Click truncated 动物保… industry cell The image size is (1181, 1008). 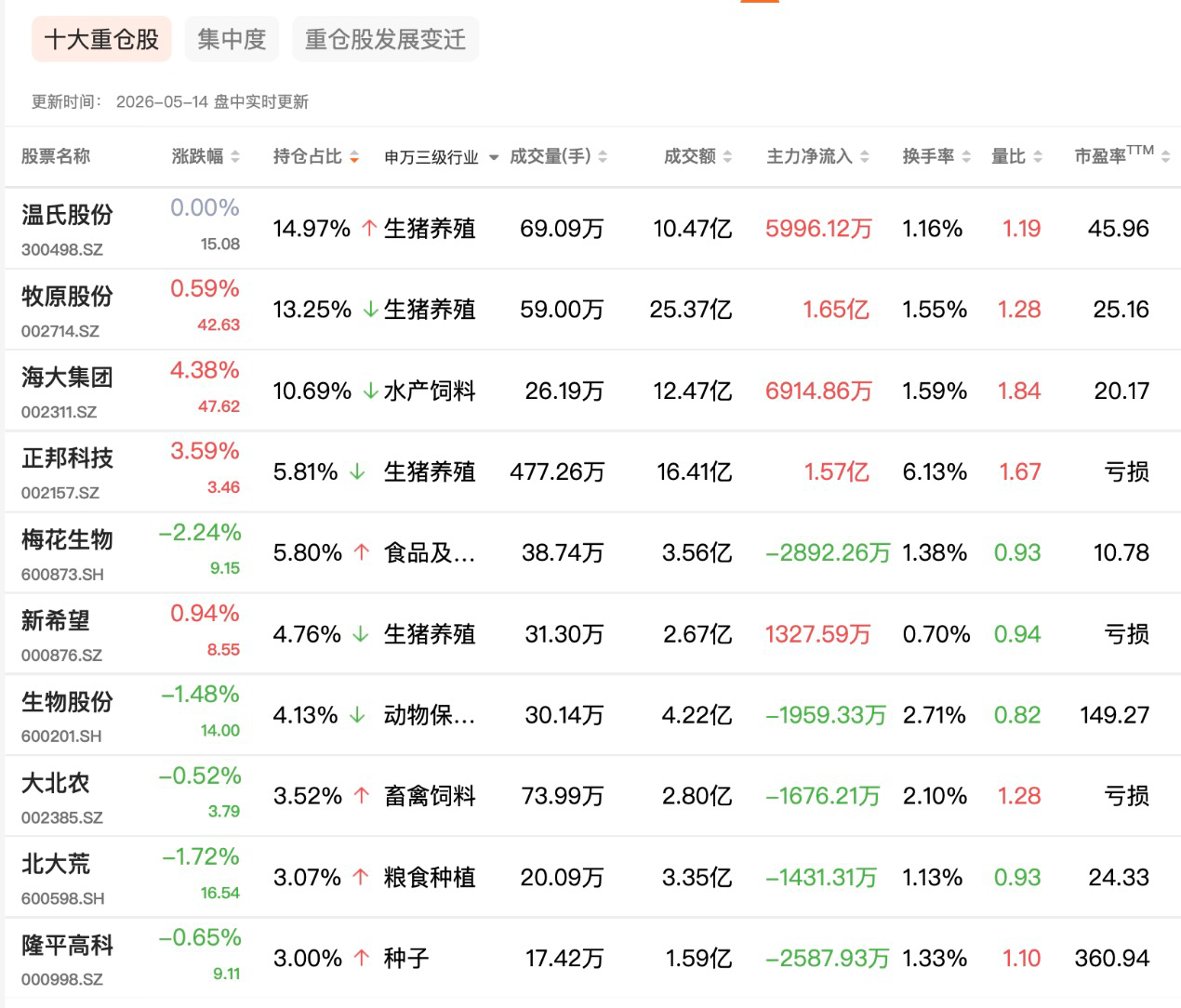430,715
